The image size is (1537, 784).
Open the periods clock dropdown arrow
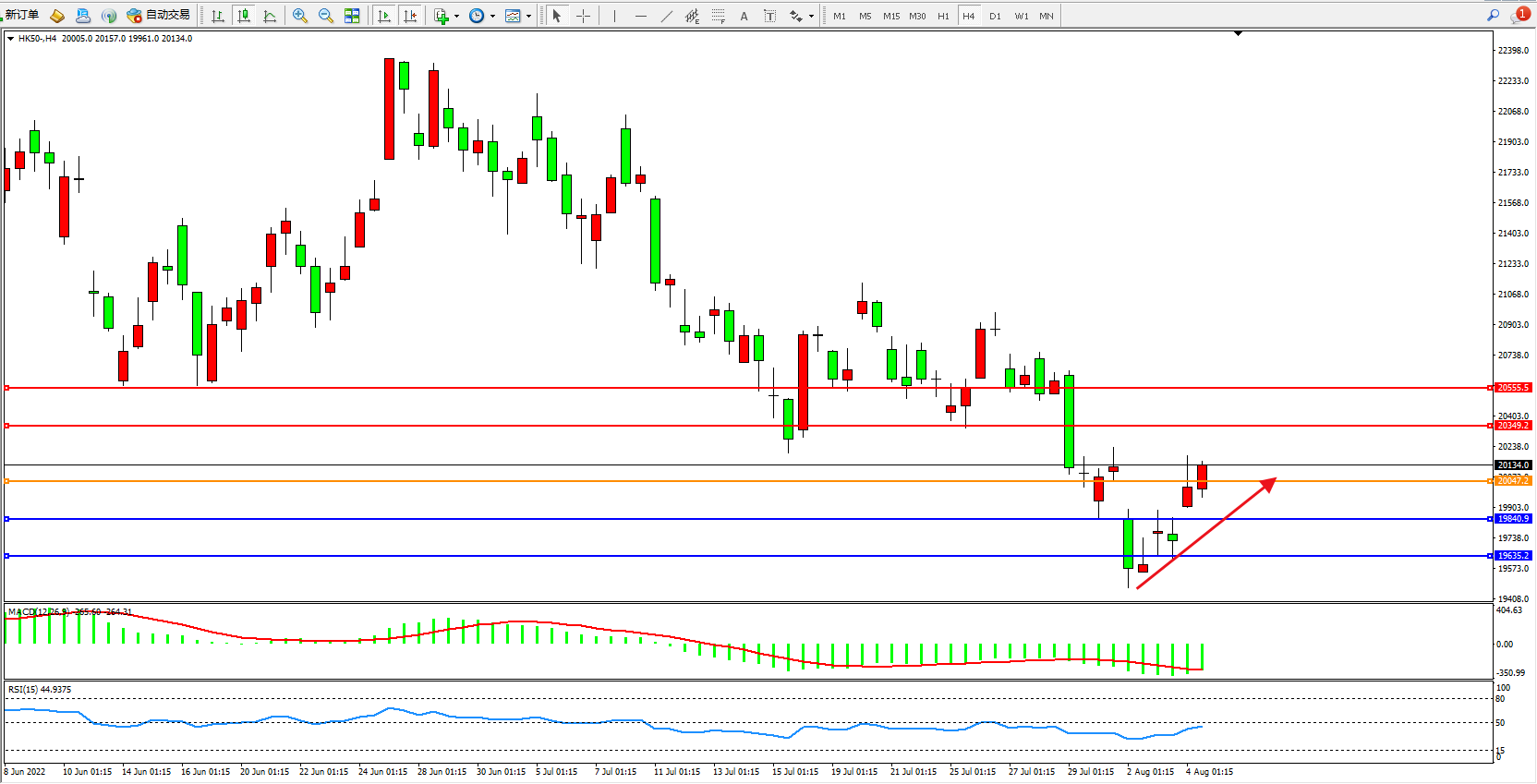click(x=492, y=16)
